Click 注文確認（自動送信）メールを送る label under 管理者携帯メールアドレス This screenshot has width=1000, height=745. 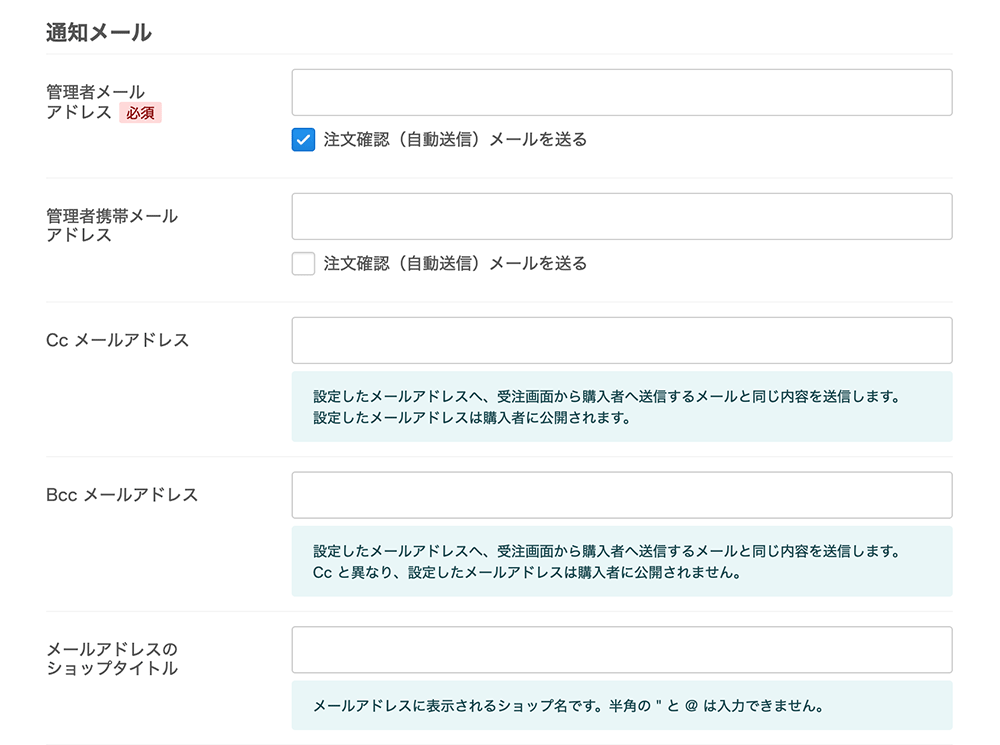[455, 263]
